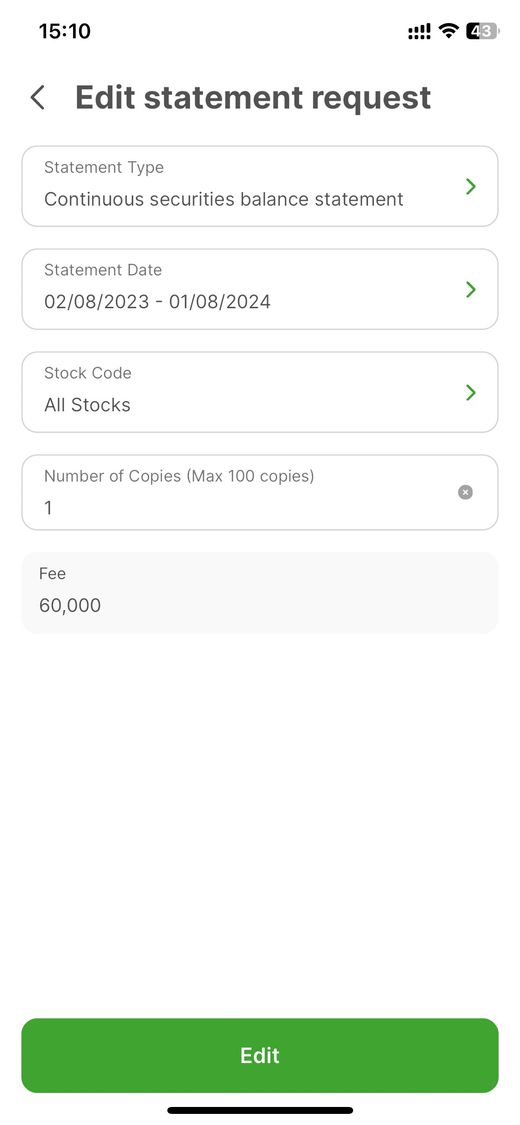The image size is (520, 1125).
Task: Select Continuous securities balance statement text
Action: (224, 199)
